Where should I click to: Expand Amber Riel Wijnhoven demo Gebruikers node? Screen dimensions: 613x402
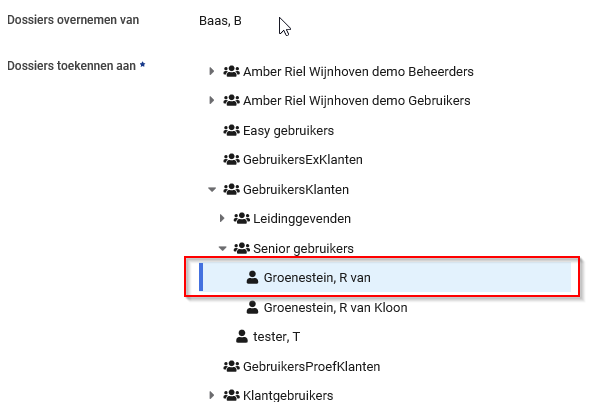(211, 101)
